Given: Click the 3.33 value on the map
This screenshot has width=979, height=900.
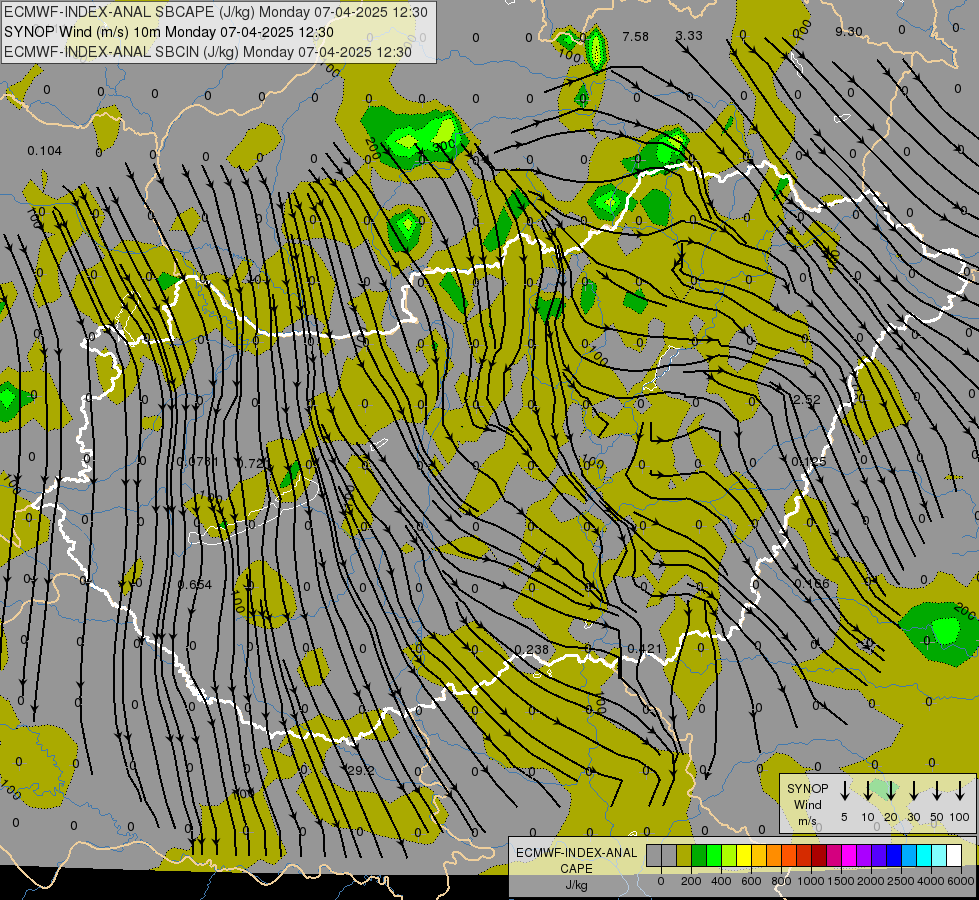Looking at the screenshot, I should (x=689, y=36).
